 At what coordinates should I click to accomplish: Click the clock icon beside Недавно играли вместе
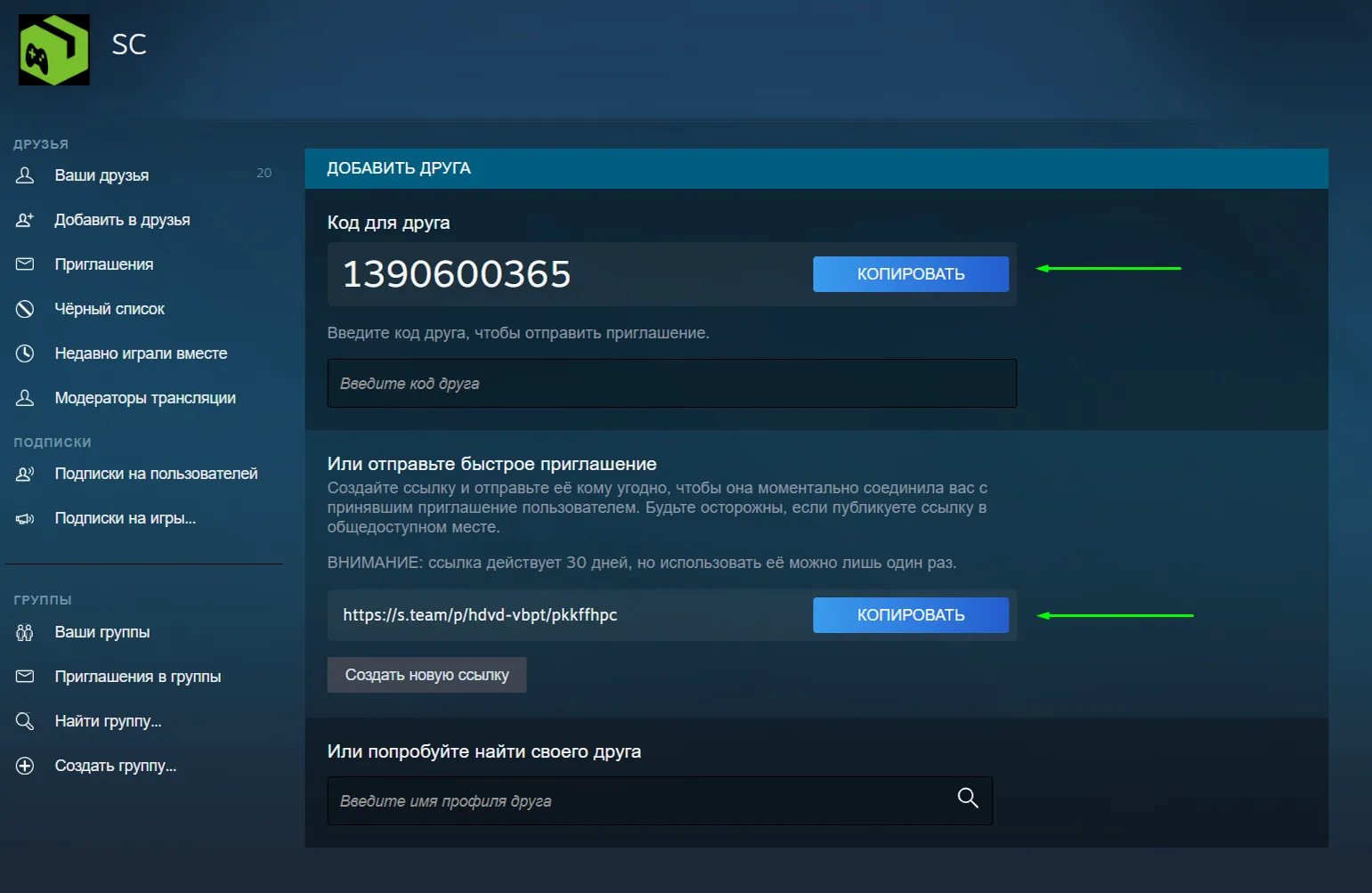click(25, 353)
